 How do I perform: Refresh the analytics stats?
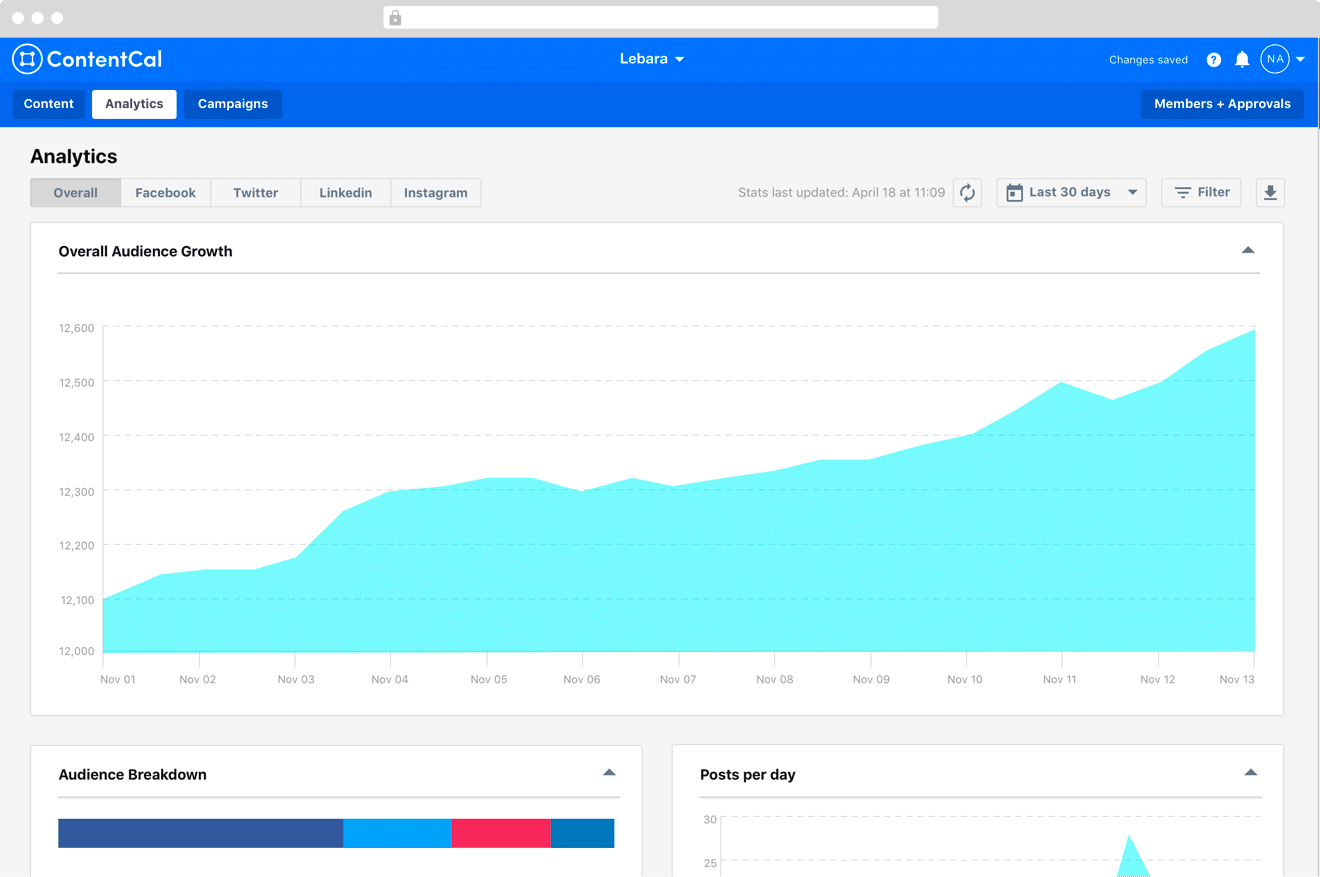click(967, 193)
